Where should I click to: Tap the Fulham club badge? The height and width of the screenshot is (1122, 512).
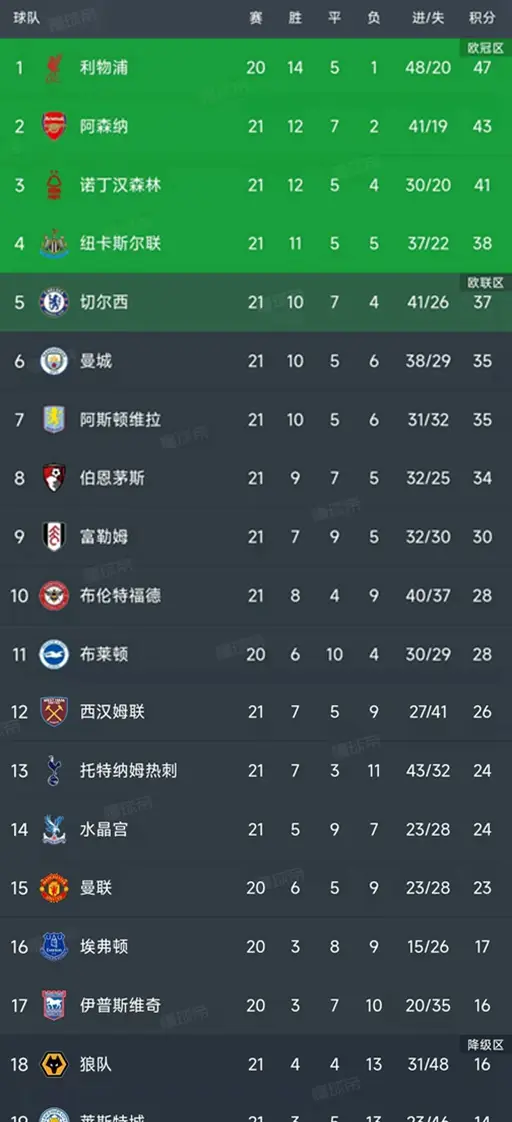coord(54,537)
